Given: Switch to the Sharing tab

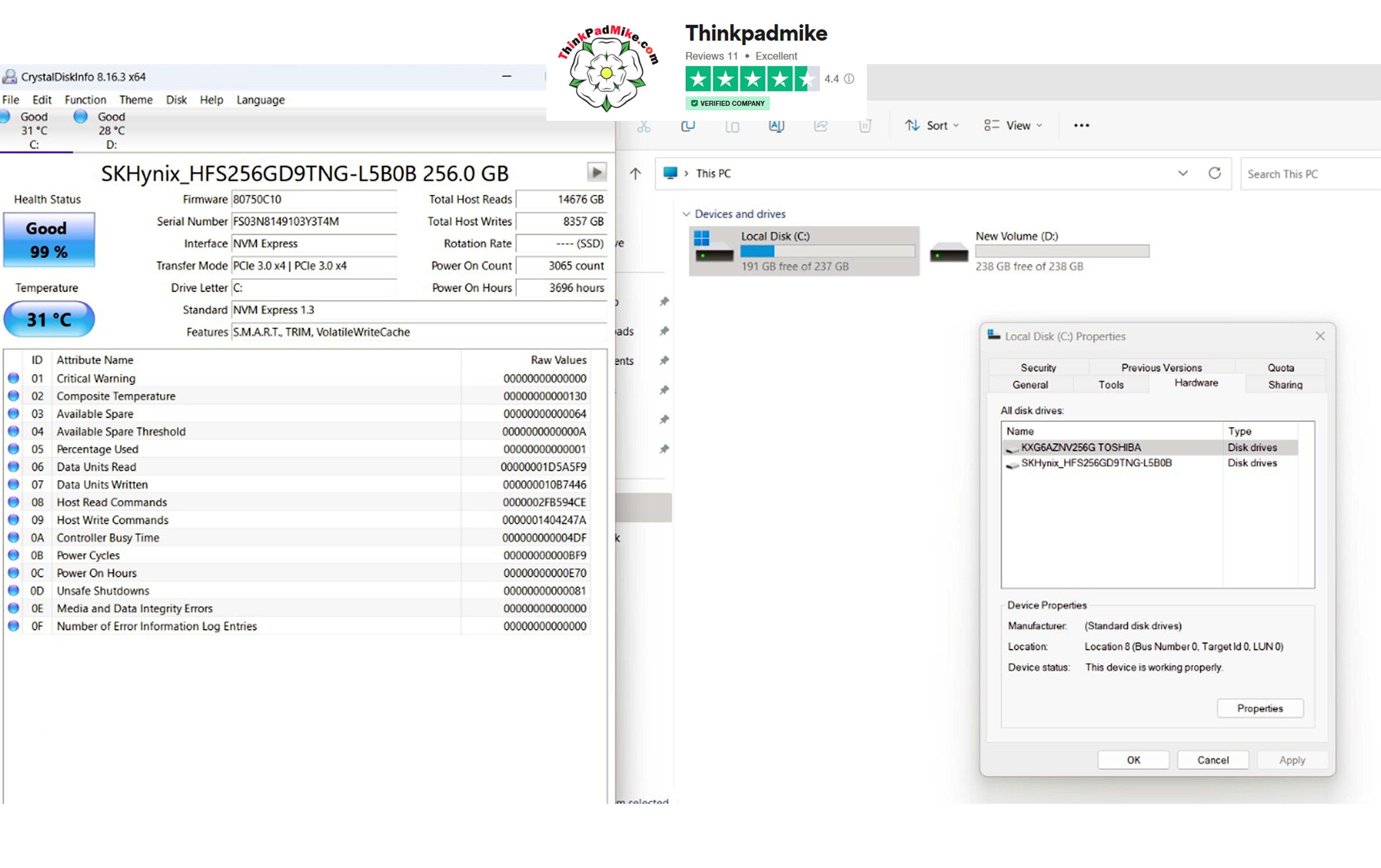Looking at the screenshot, I should (1285, 384).
